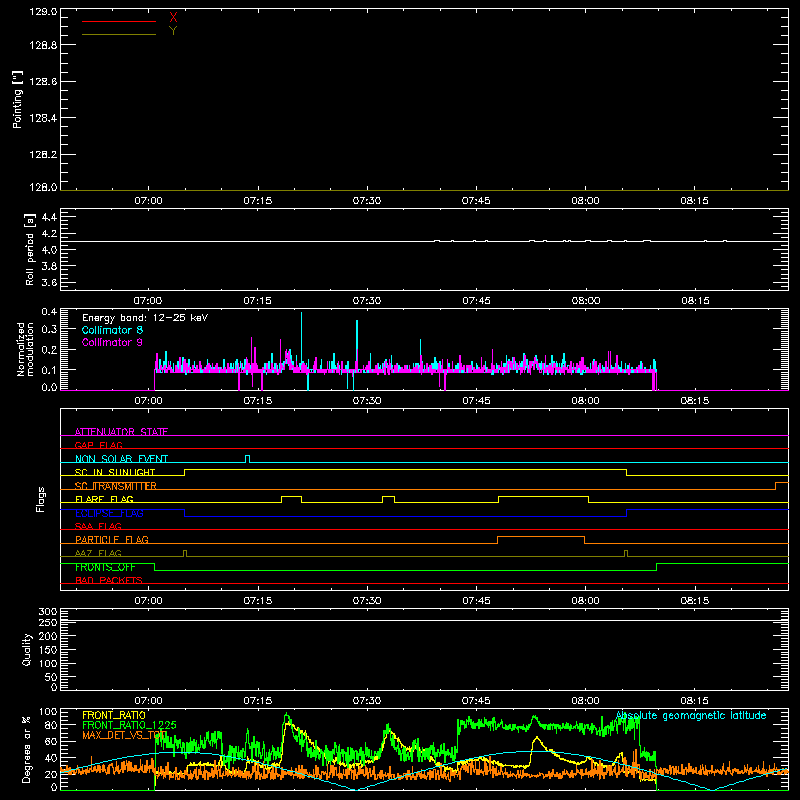Click '08:15' time label under Quality plot
The height and width of the screenshot is (800, 800).
694,701
